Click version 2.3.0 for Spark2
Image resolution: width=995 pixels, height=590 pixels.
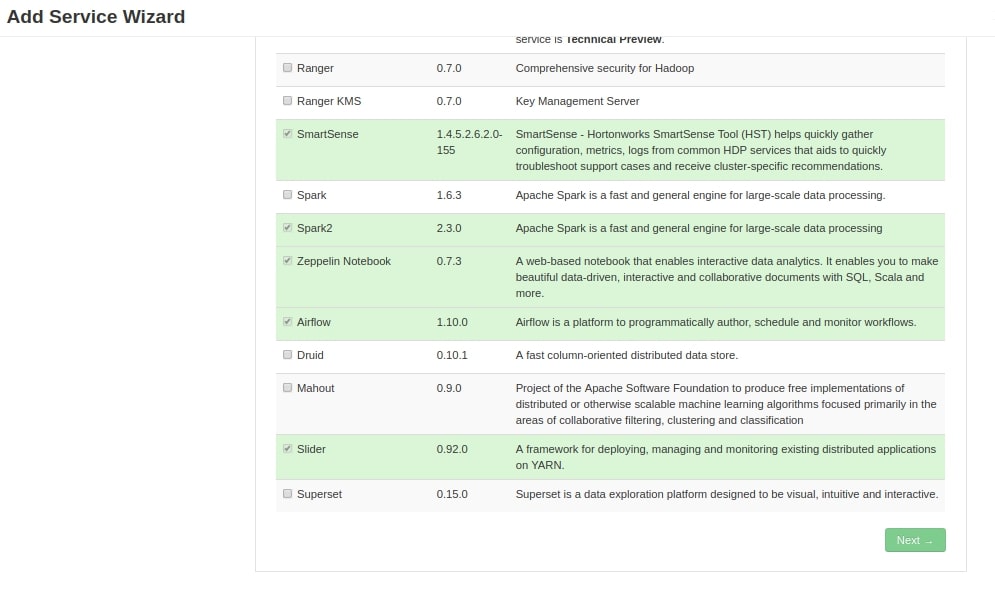point(449,228)
